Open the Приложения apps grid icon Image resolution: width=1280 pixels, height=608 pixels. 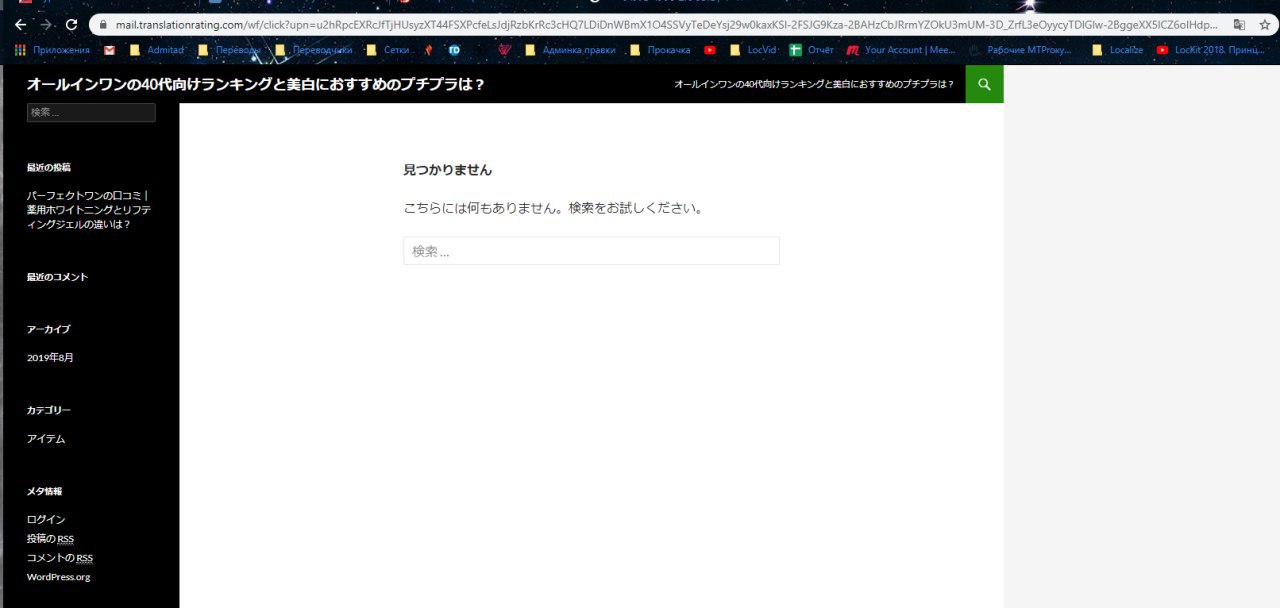tap(20, 49)
